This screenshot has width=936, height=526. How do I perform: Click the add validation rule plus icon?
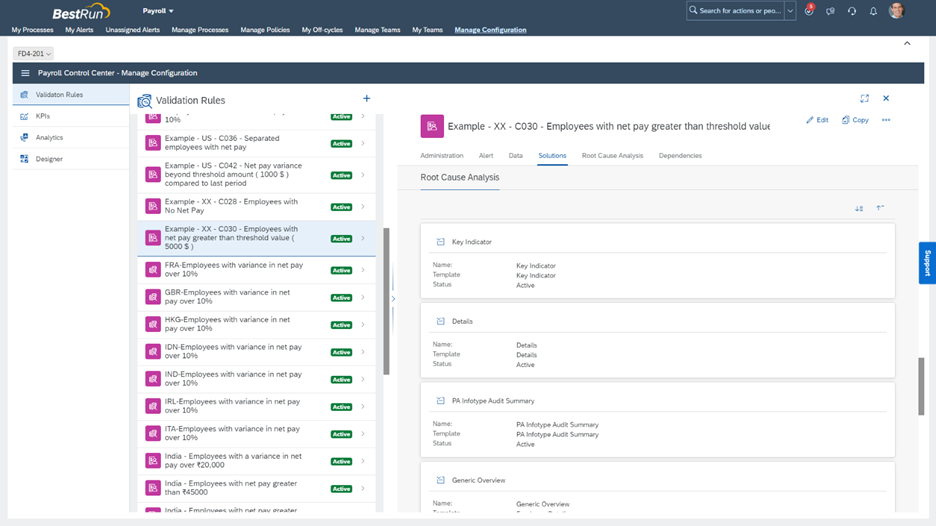pos(367,99)
